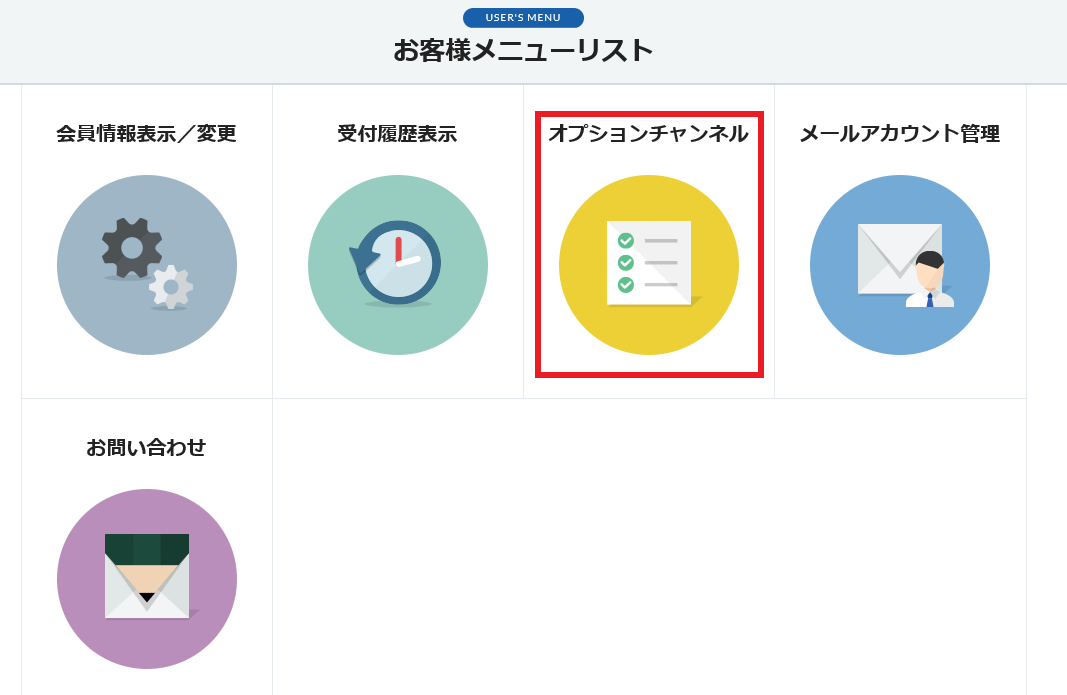Select メールアカウント管理 link text
Viewport: 1067px width, 695px height.
900,133
